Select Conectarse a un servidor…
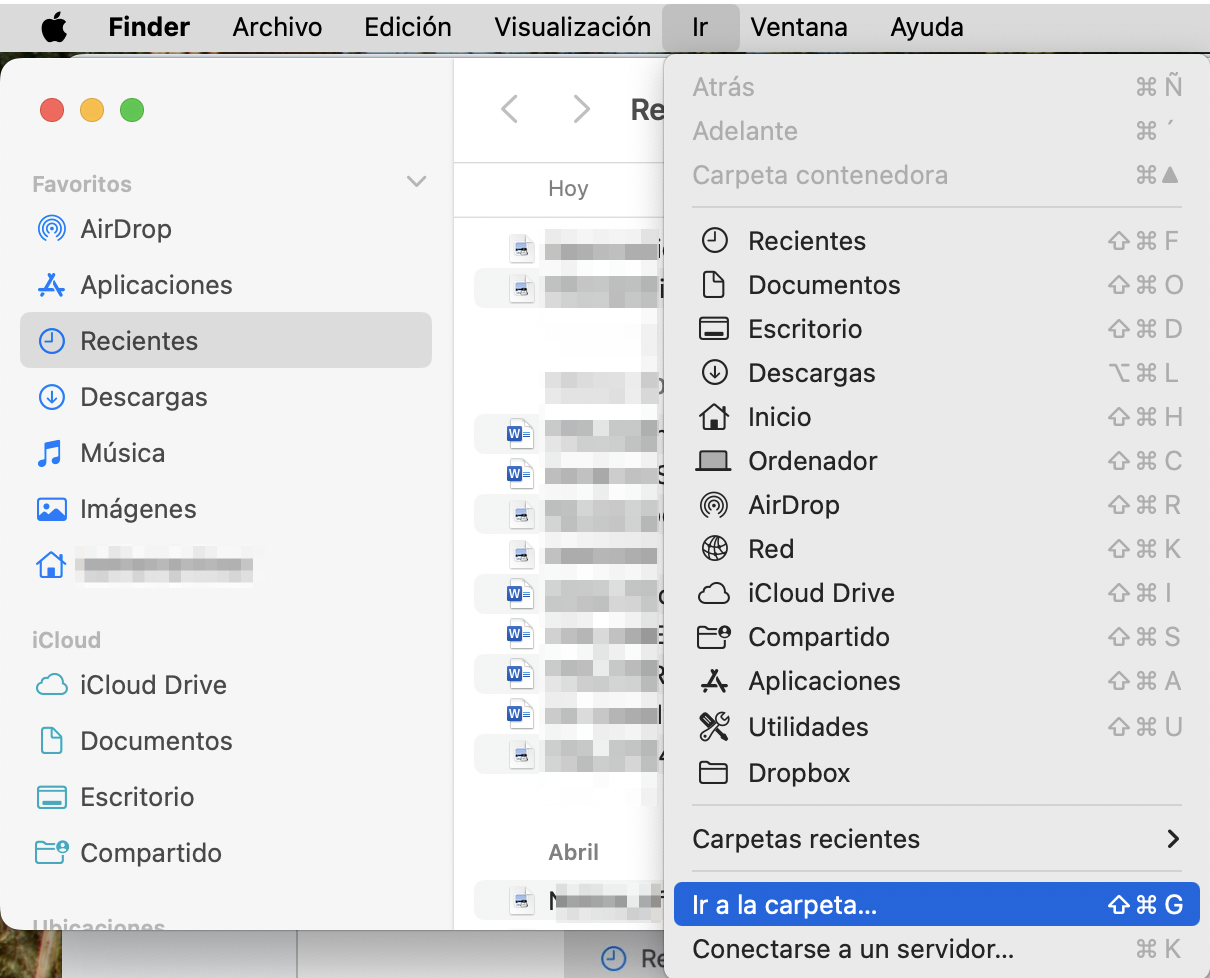This screenshot has width=1210, height=978. 936,949
